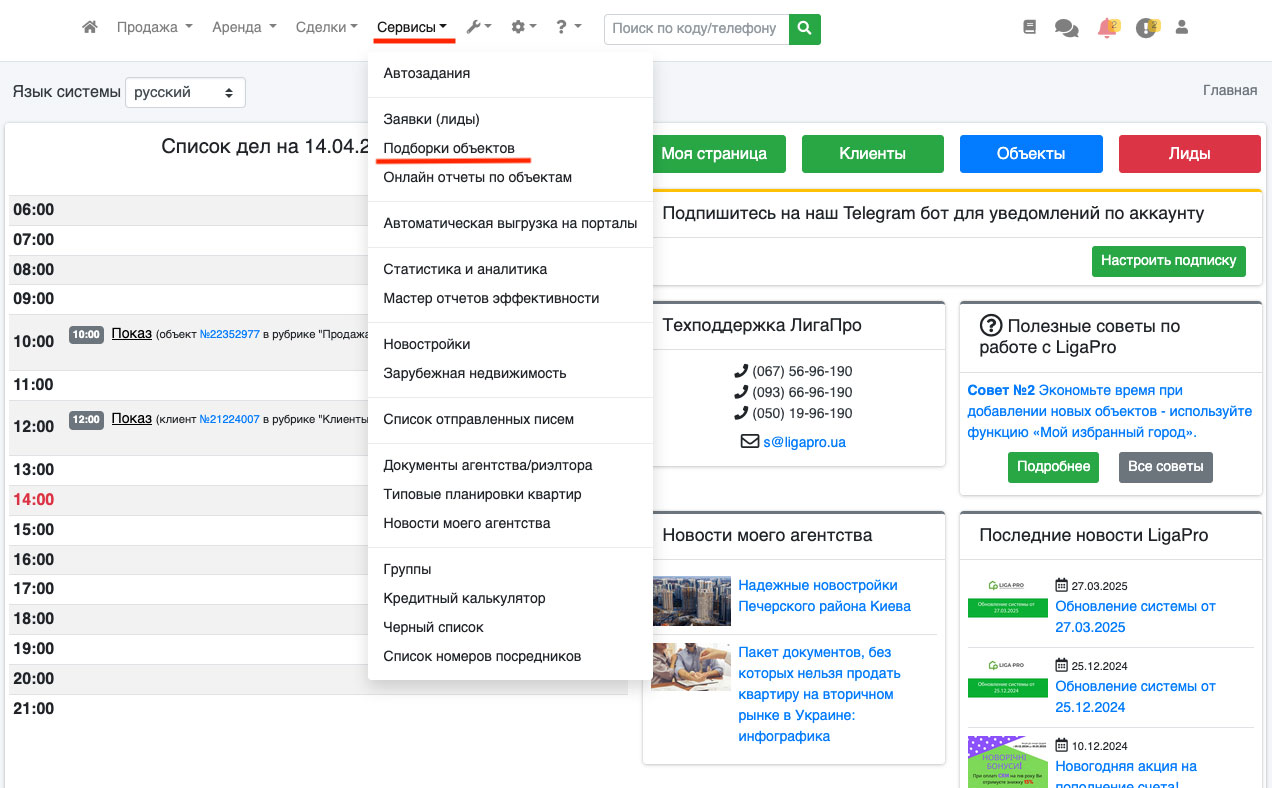
Task: Expand the Аренда dropdown menu
Action: pos(244,28)
